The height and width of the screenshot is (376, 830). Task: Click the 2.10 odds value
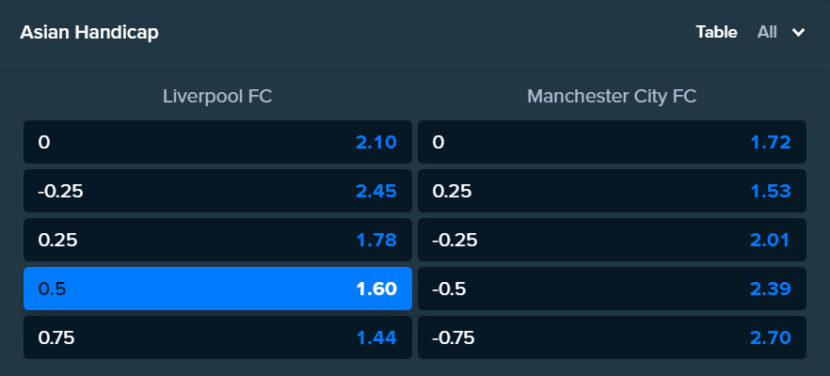pos(376,142)
